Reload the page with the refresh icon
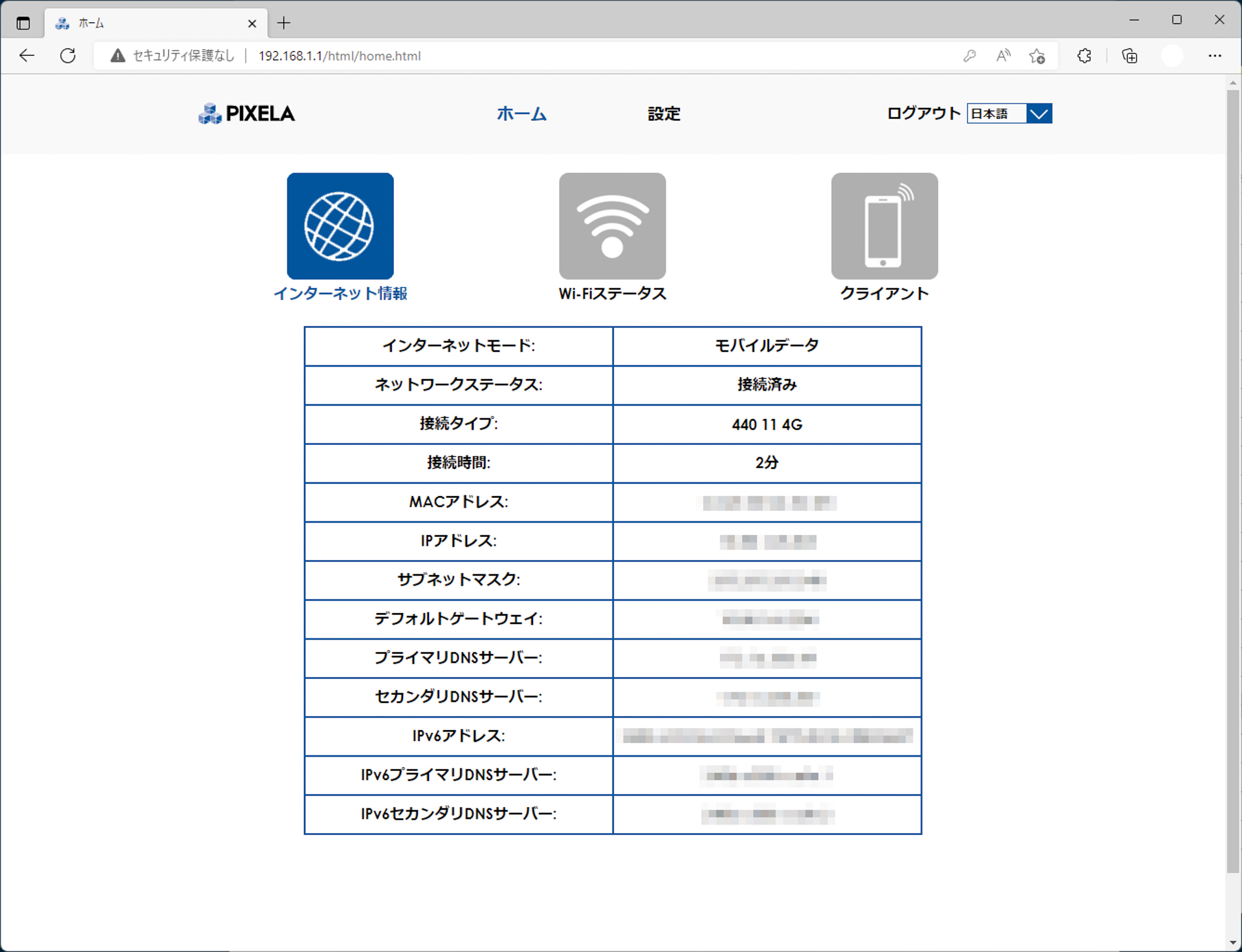 (x=67, y=56)
